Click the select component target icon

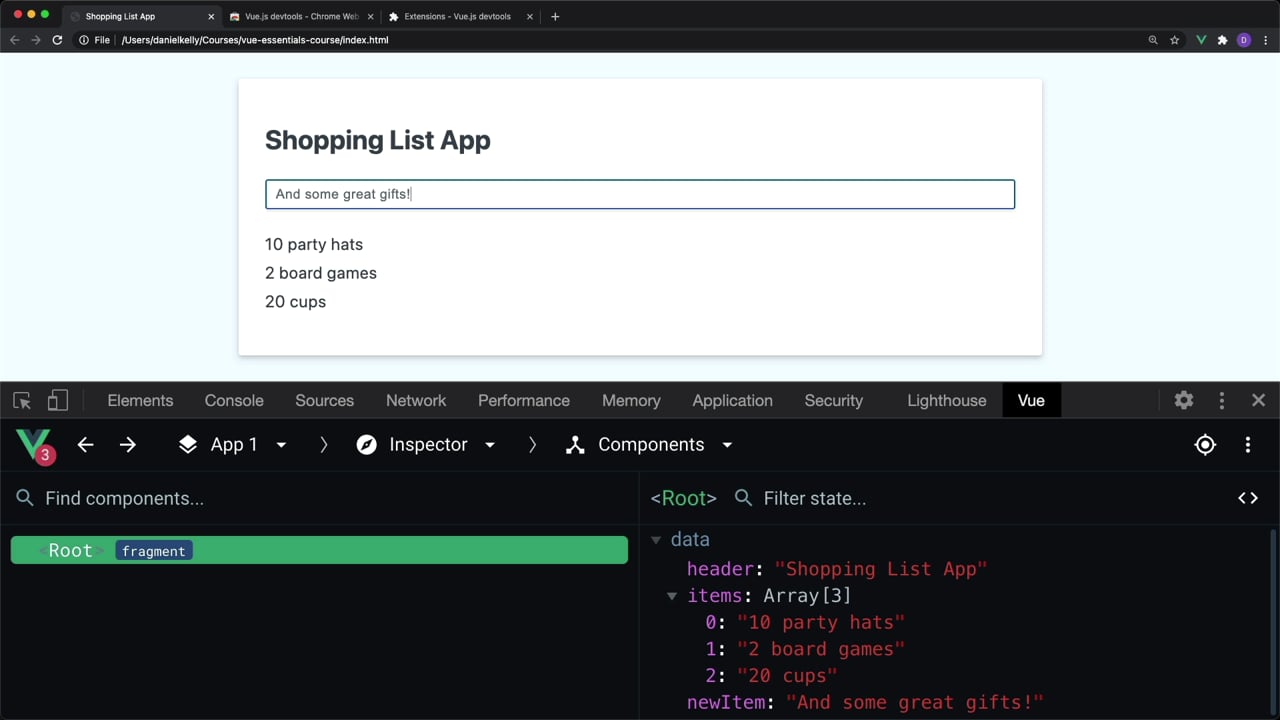[1205, 445]
